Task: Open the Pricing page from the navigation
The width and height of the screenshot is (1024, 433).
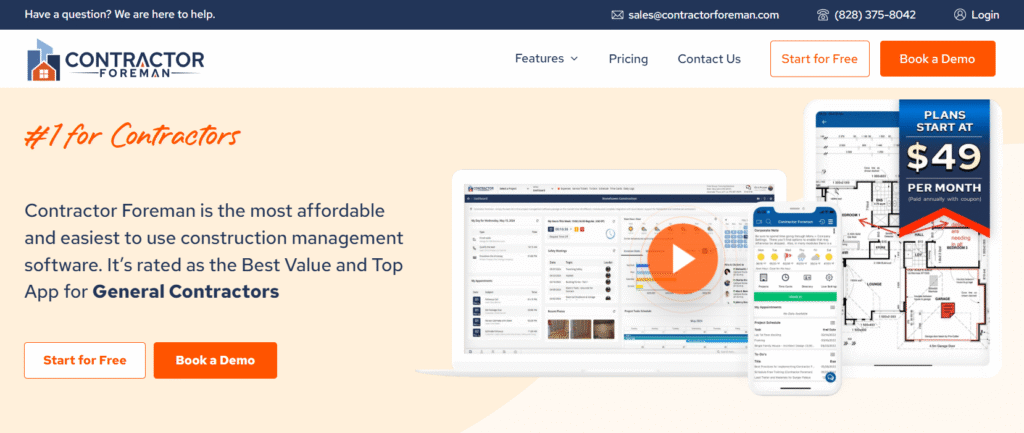Action: click(628, 59)
